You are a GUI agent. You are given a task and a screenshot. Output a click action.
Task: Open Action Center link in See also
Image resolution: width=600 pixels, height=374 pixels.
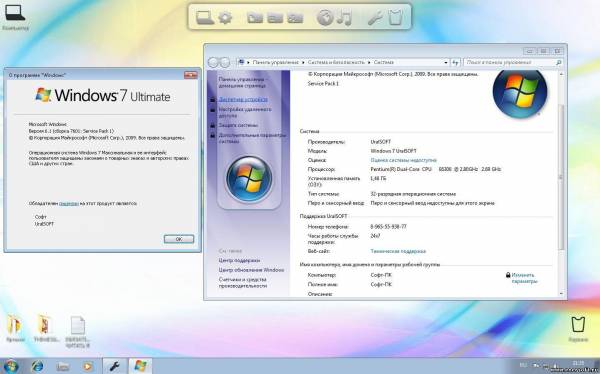pyautogui.click(x=240, y=260)
